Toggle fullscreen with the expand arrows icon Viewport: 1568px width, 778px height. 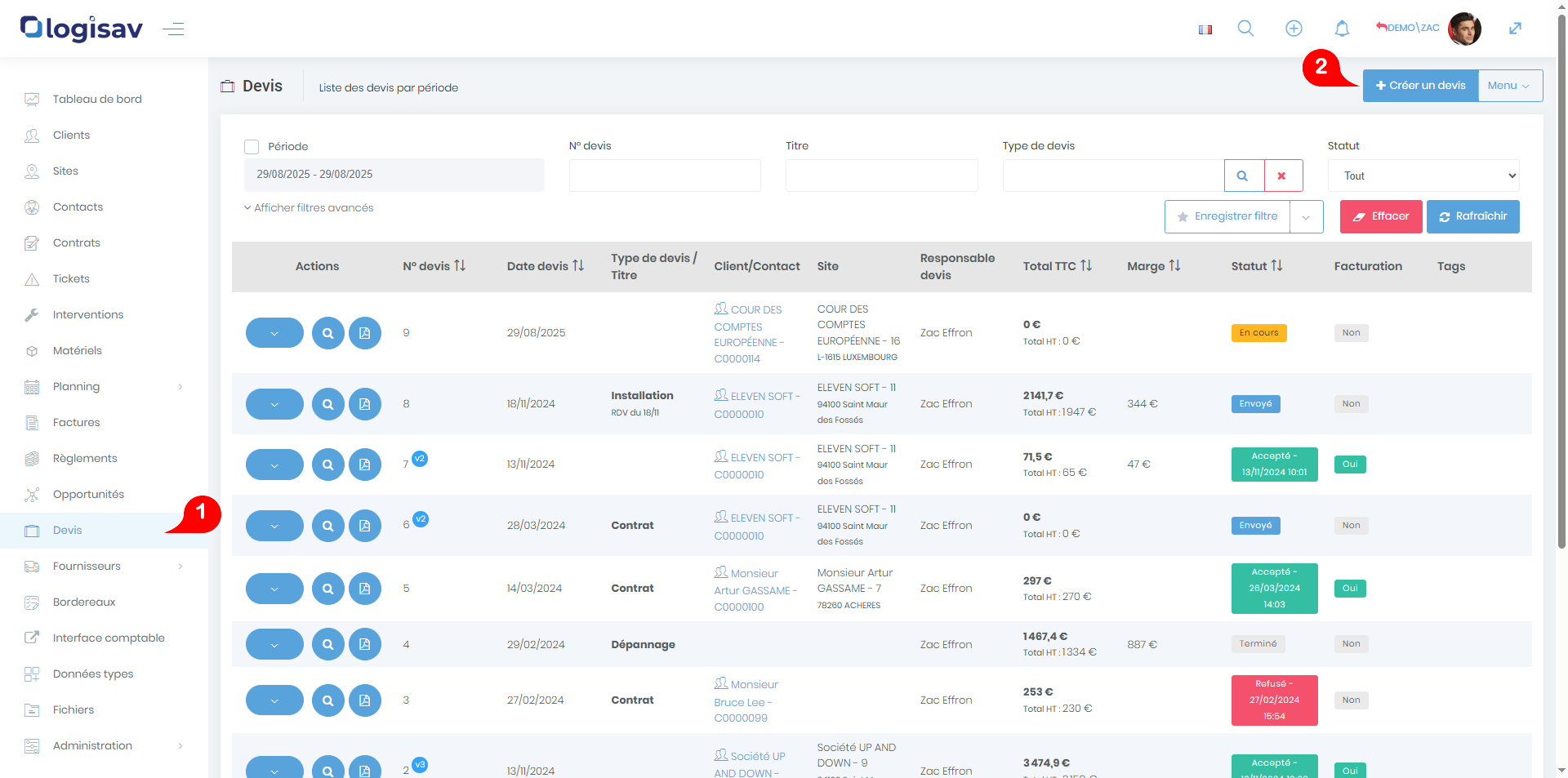pyautogui.click(x=1515, y=29)
